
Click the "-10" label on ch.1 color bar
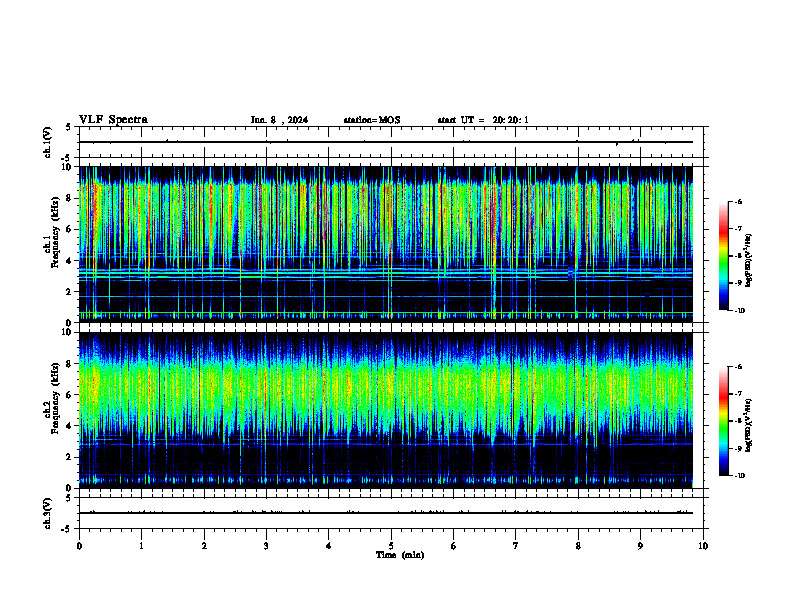pos(739,311)
